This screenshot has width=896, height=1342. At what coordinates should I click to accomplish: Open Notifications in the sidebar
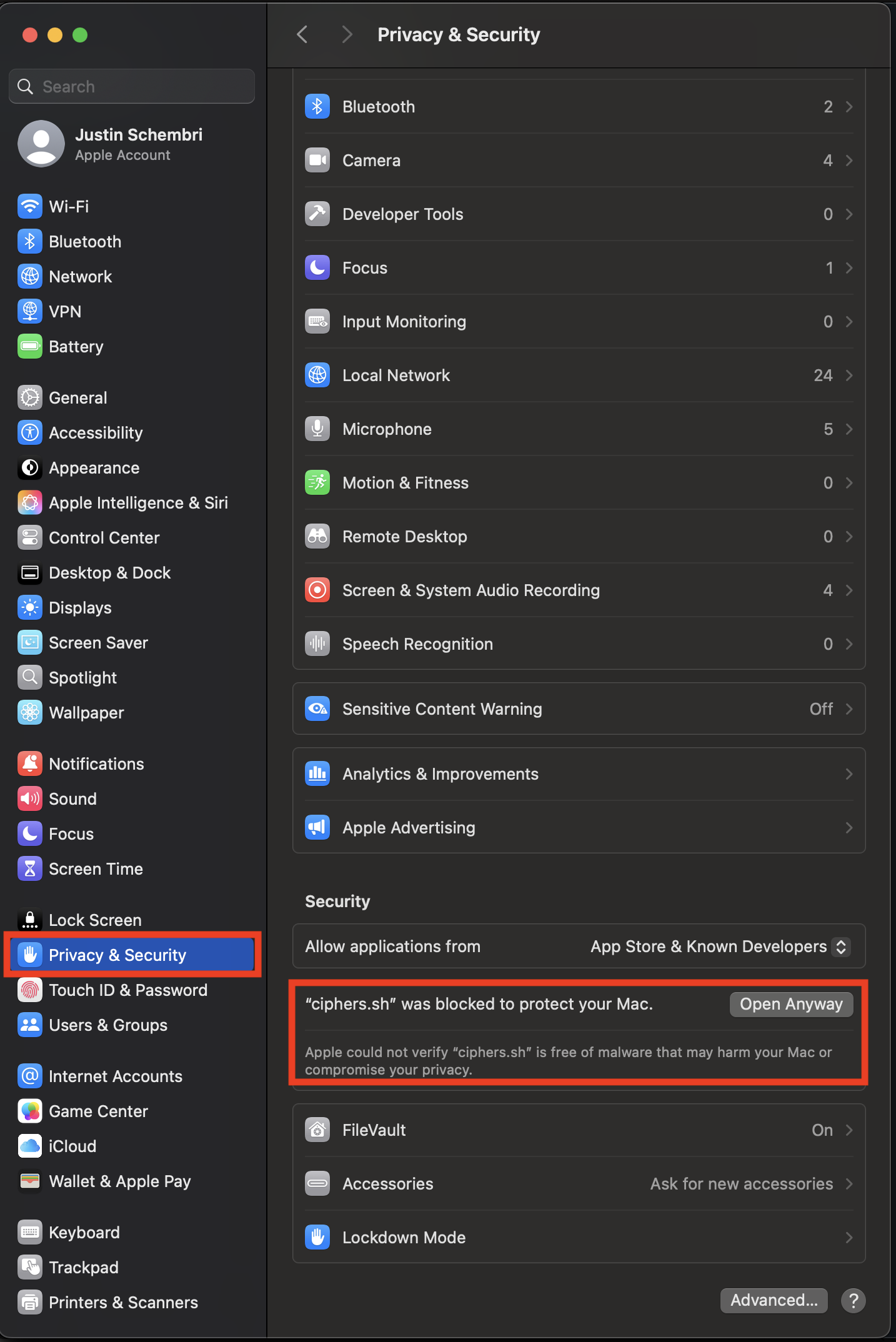coord(96,764)
